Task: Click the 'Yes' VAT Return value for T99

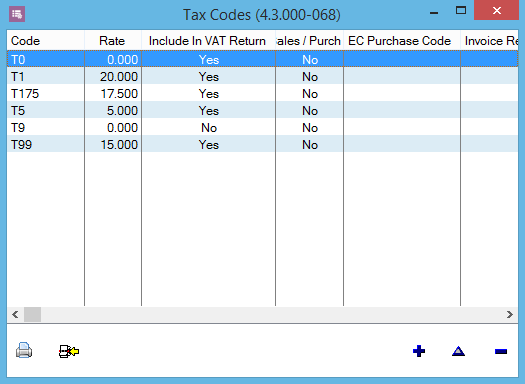Action: point(209,145)
